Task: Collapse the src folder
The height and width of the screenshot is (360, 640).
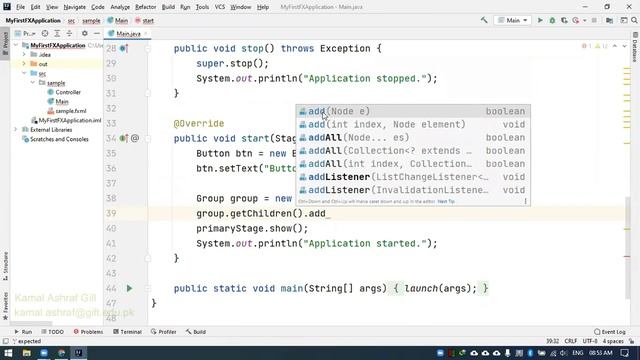Action: coord(24,73)
